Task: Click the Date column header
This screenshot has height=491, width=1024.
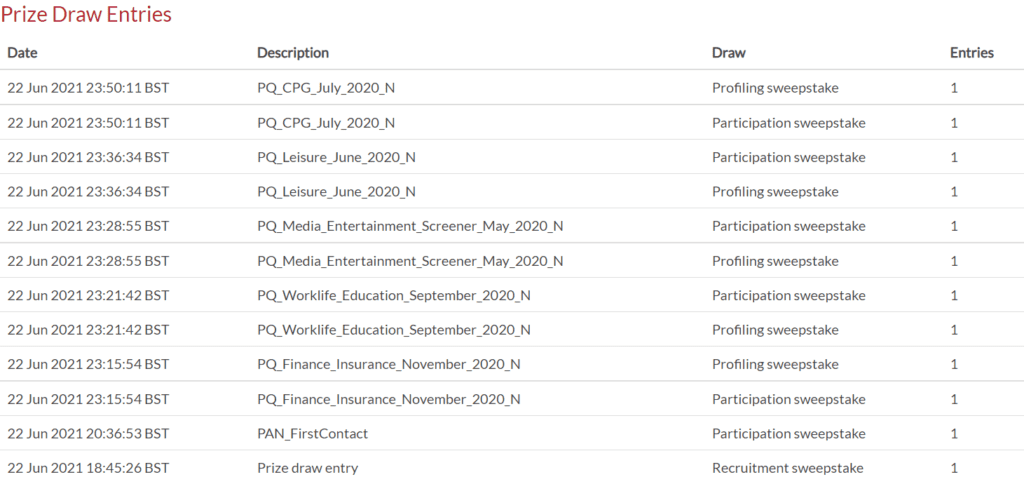Action: [22, 53]
